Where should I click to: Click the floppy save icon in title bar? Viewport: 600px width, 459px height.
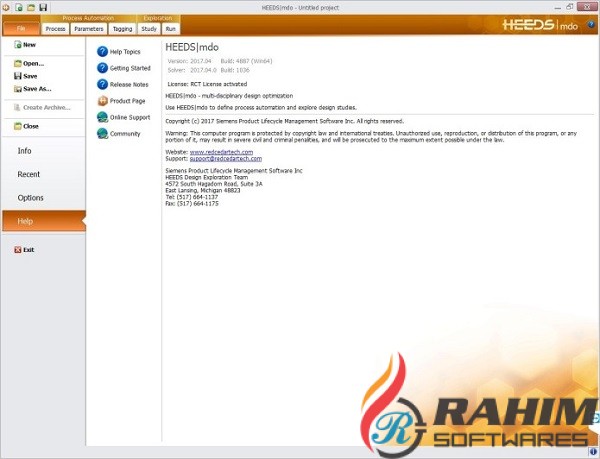pyautogui.click(x=43, y=7)
